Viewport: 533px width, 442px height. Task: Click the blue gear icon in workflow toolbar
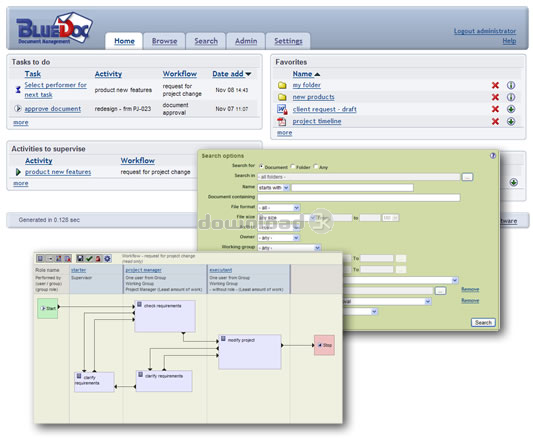(x=107, y=259)
